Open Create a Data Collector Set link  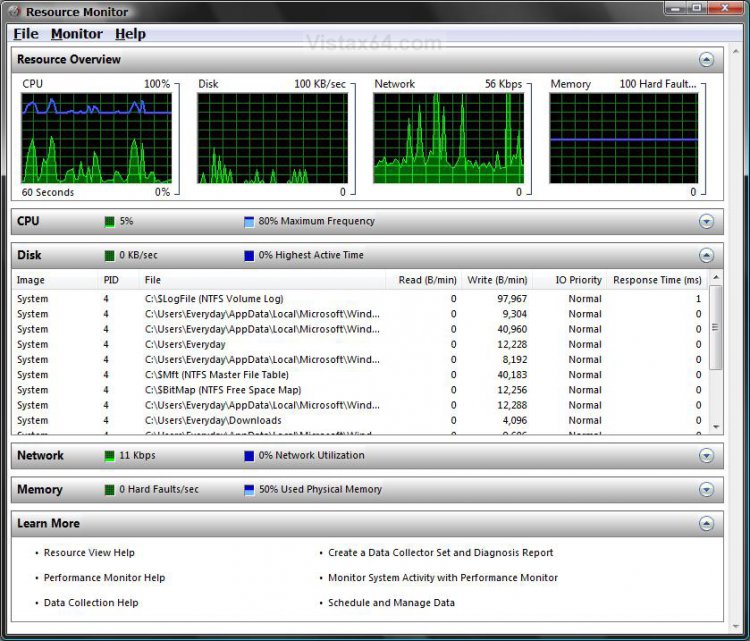[x=440, y=553]
